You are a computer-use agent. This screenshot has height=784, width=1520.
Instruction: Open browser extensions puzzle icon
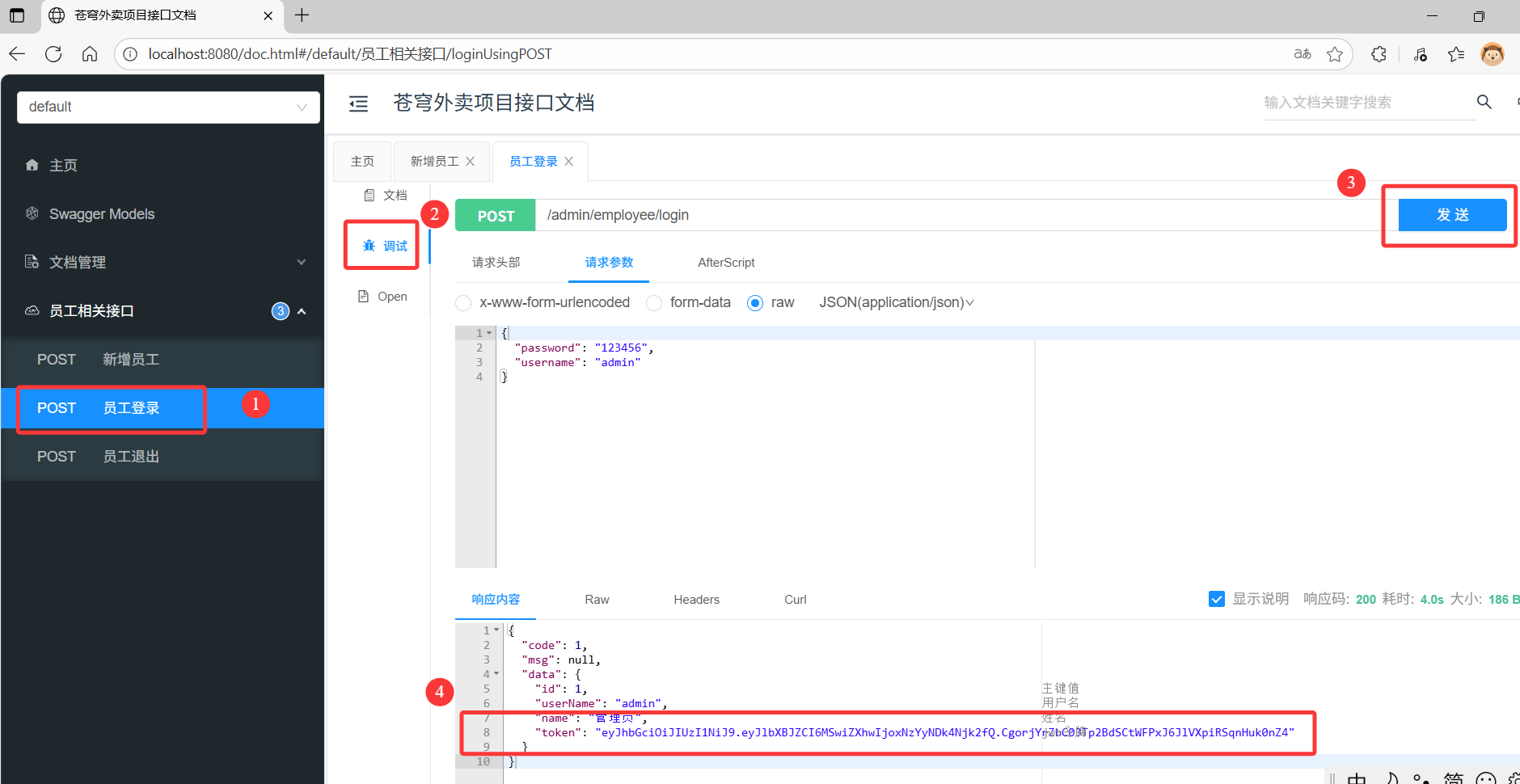tap(1379, 54)
